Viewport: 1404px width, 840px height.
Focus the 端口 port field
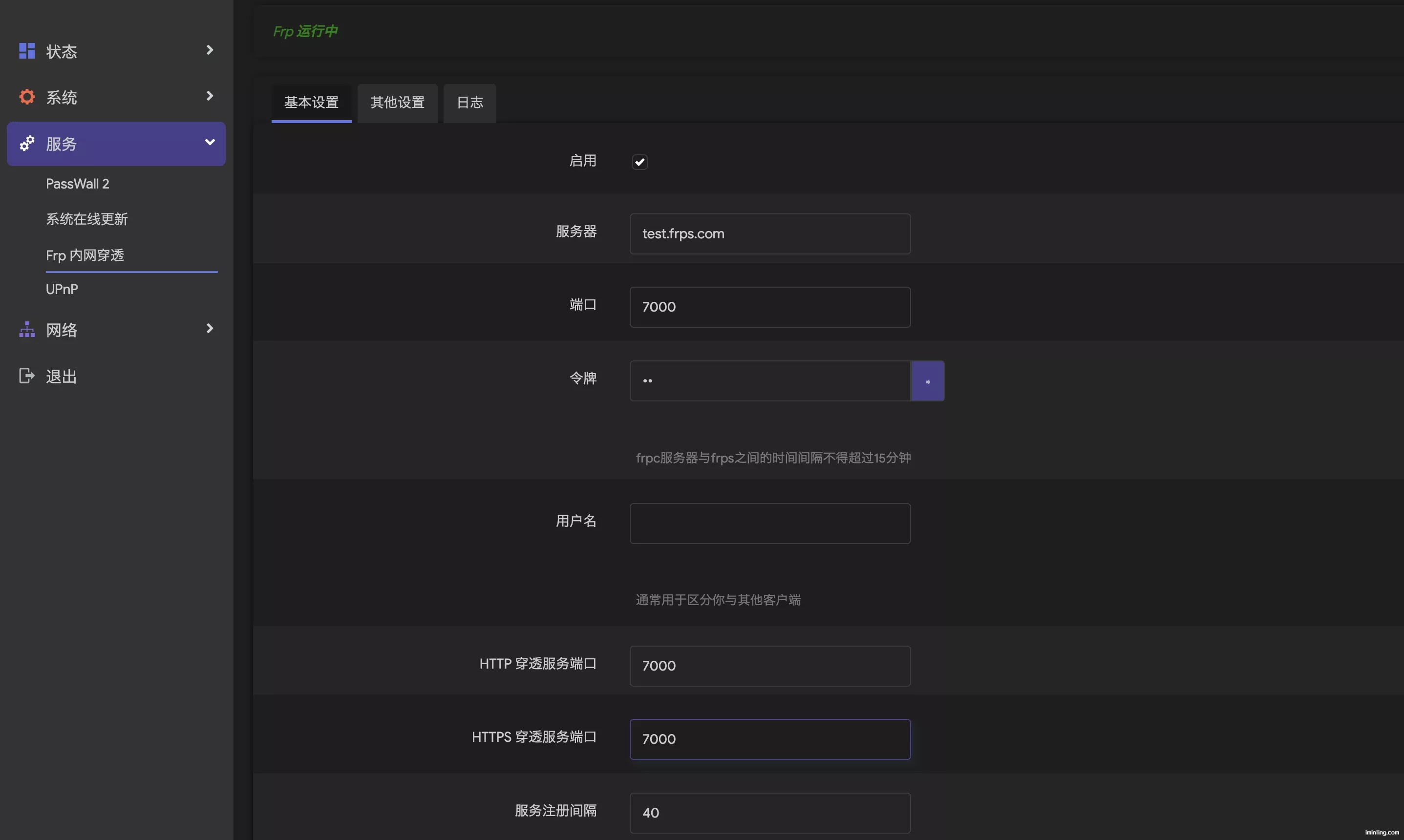point(770,307)
